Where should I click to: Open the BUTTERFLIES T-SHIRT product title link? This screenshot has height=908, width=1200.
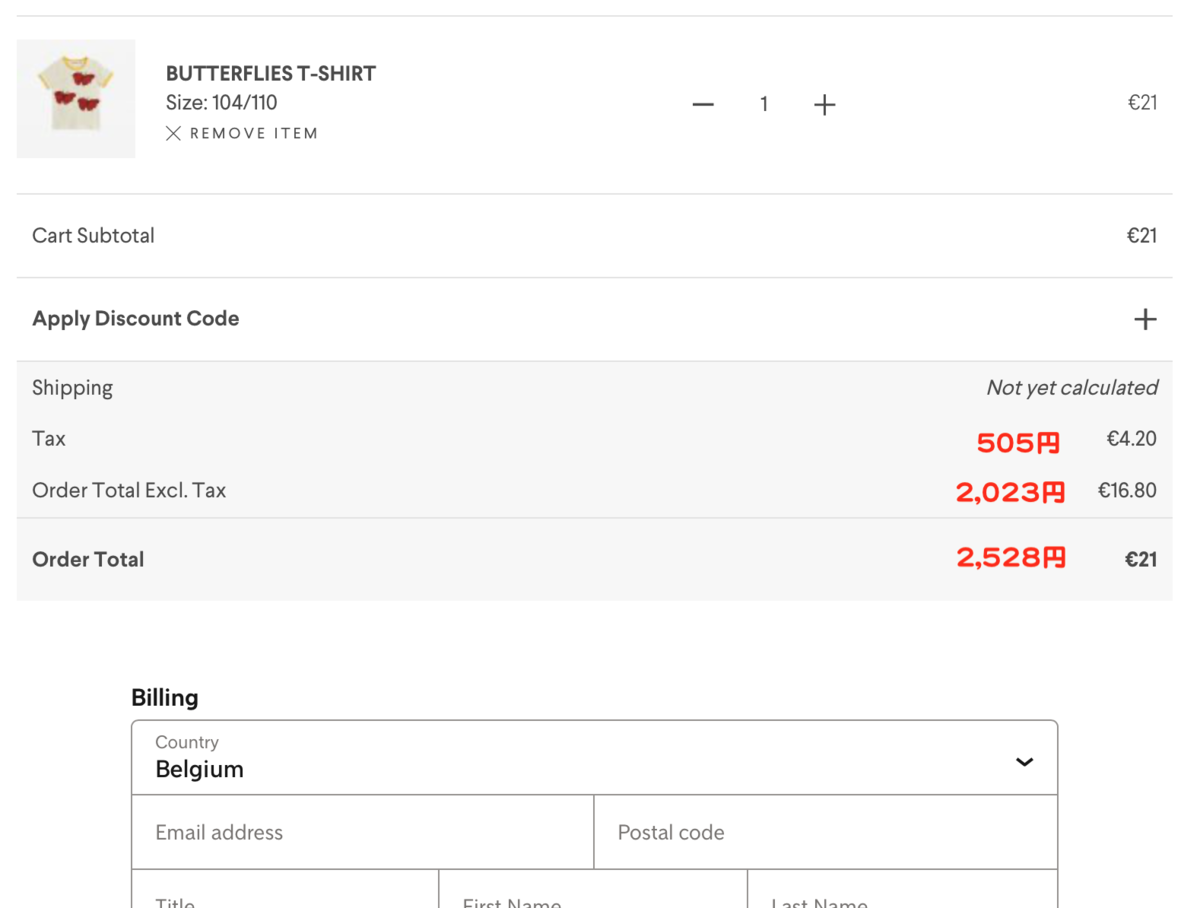(271, 74)
